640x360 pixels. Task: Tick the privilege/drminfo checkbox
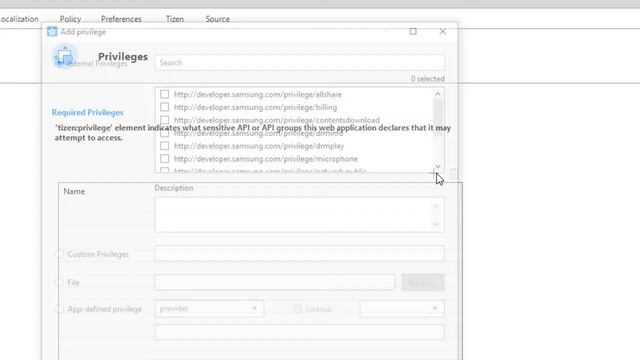164,133
